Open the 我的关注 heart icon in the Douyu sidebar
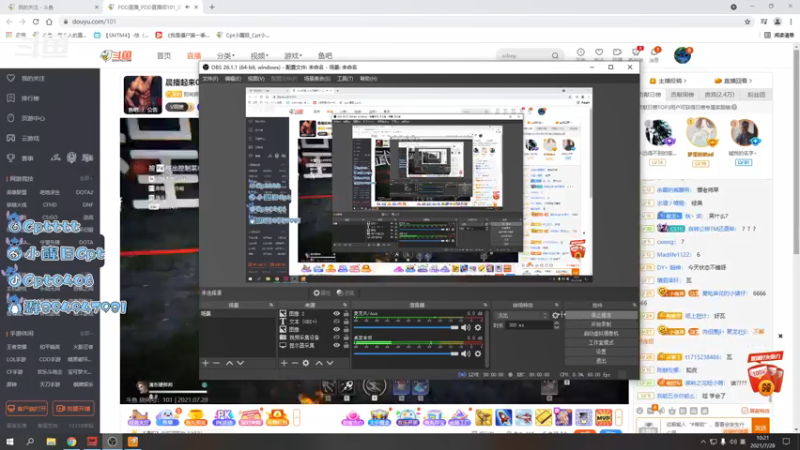 pyautogui.click(x=11, y=78)
